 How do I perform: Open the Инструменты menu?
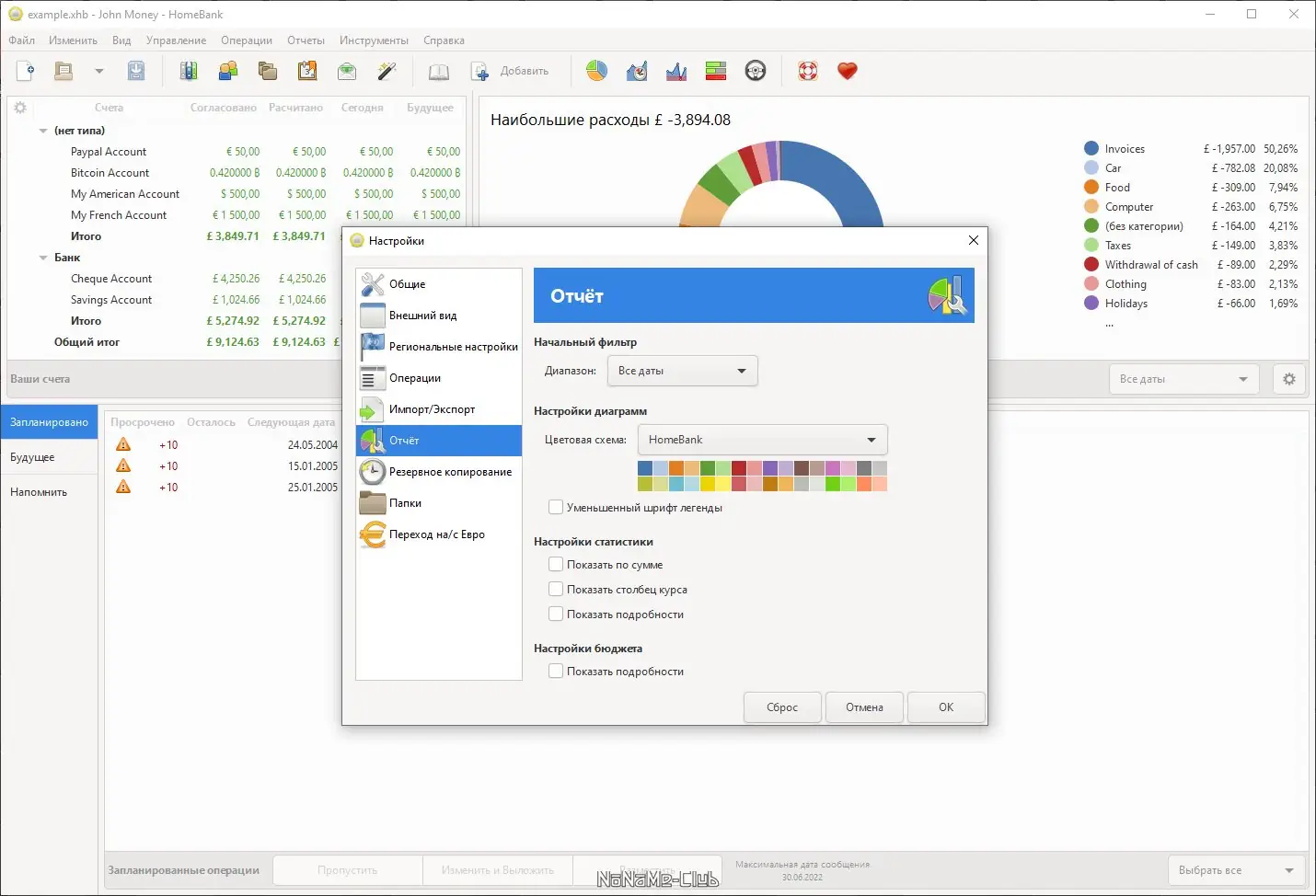tap(374, 40)
